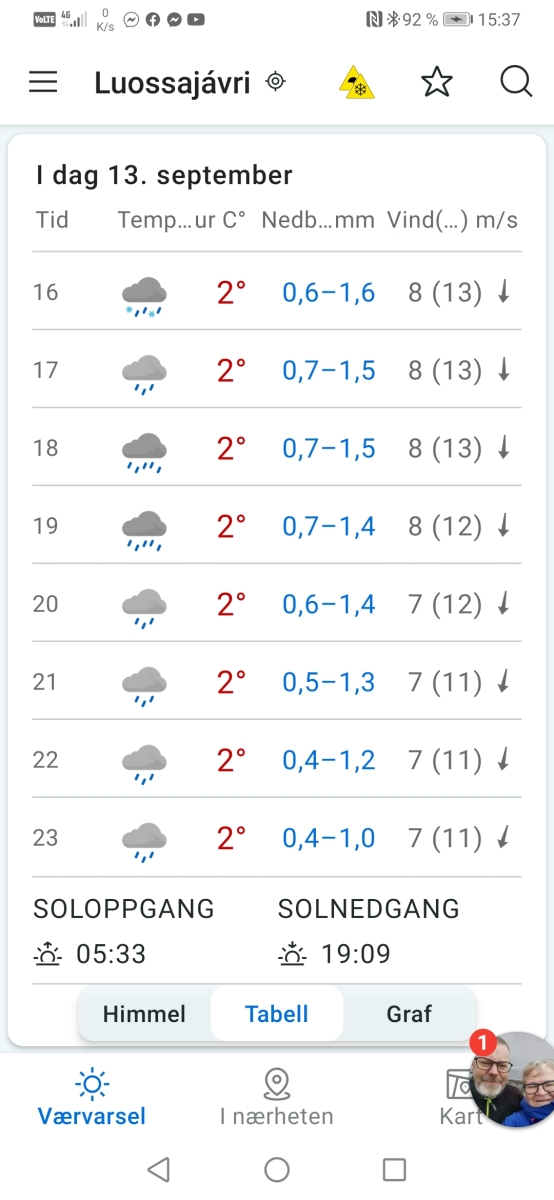Tap the sunset icon under SOLNEDGANG

291,954
